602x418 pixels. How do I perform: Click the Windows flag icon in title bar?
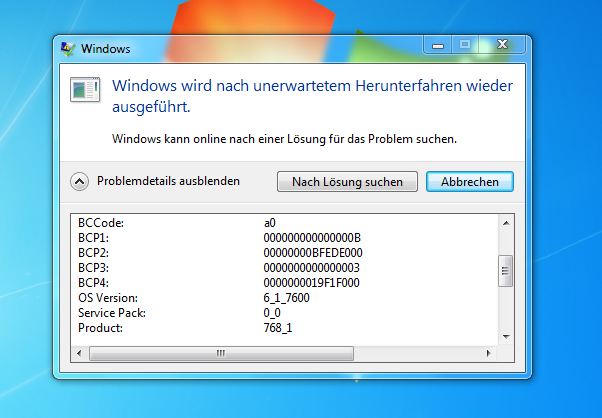[x=68, y=49]
